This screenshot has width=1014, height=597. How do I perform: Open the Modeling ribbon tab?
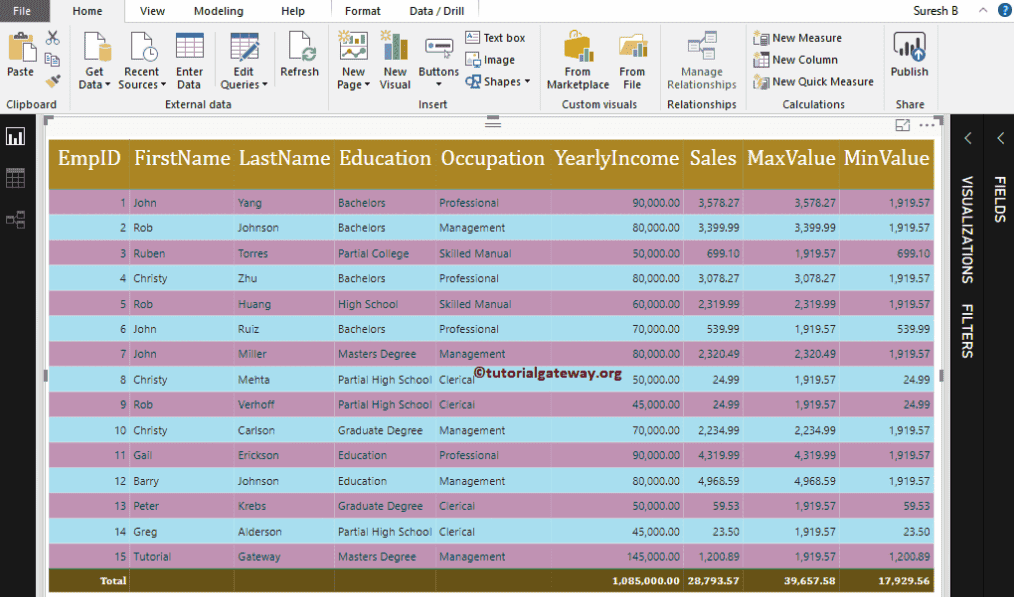coord(218,11)
